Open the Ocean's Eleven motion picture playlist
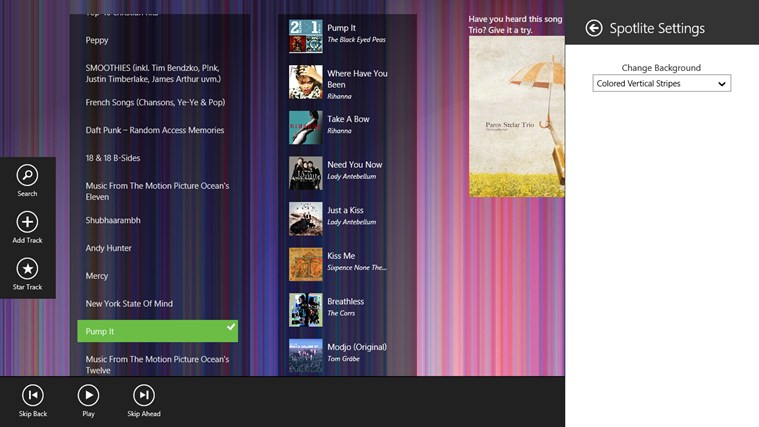The image size is (759, 427). [x=157, y=191]
